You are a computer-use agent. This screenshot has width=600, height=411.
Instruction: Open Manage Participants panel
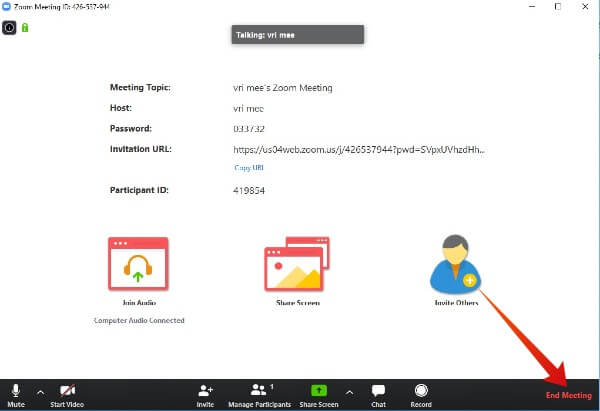point(260,395)
